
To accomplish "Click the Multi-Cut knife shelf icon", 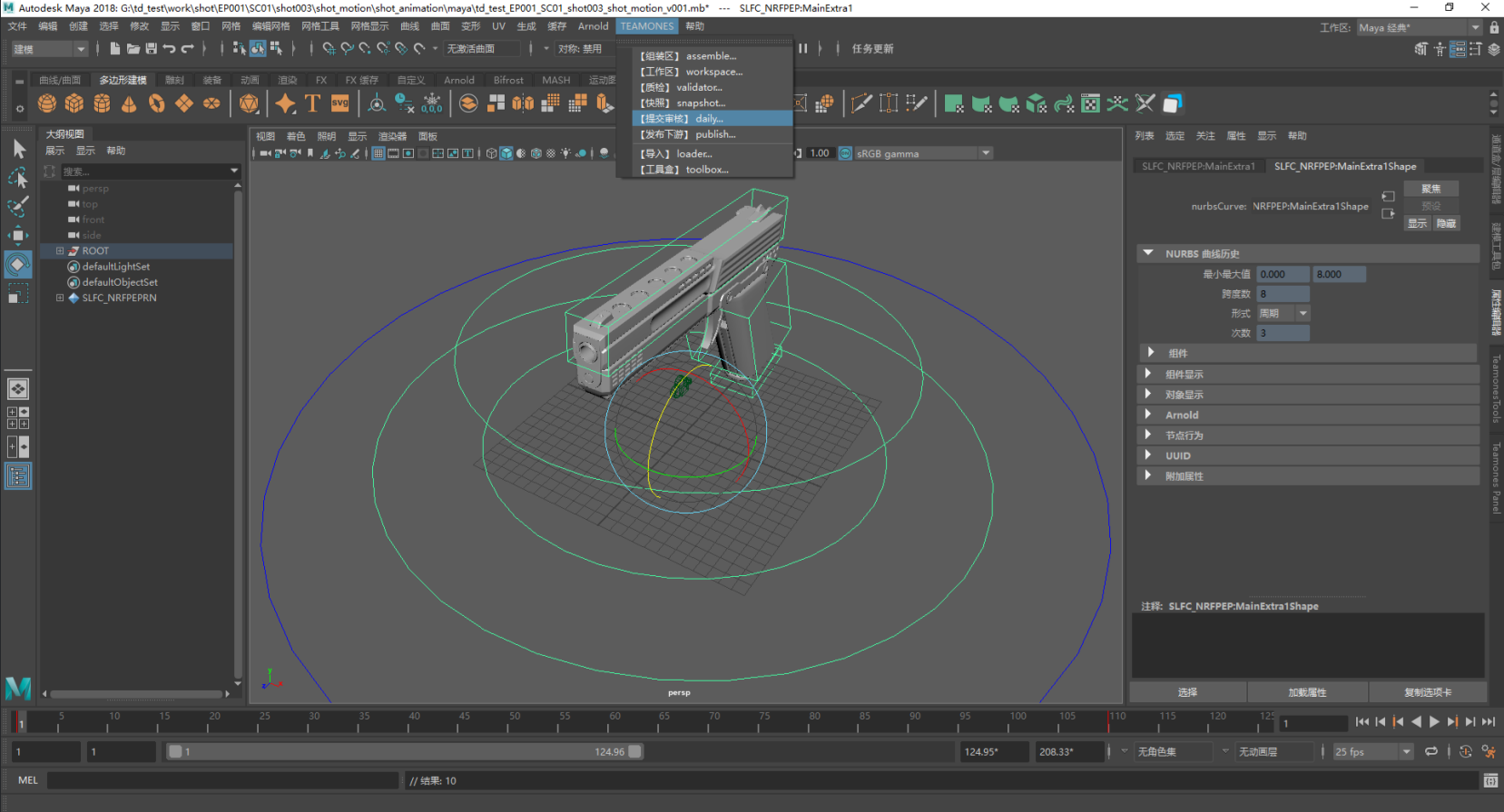I will pos(861,104).
